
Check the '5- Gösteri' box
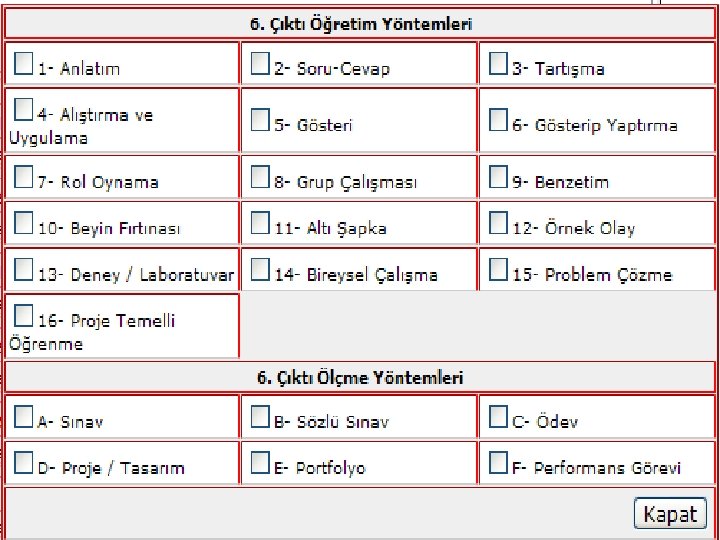click(x=260, y=122)
